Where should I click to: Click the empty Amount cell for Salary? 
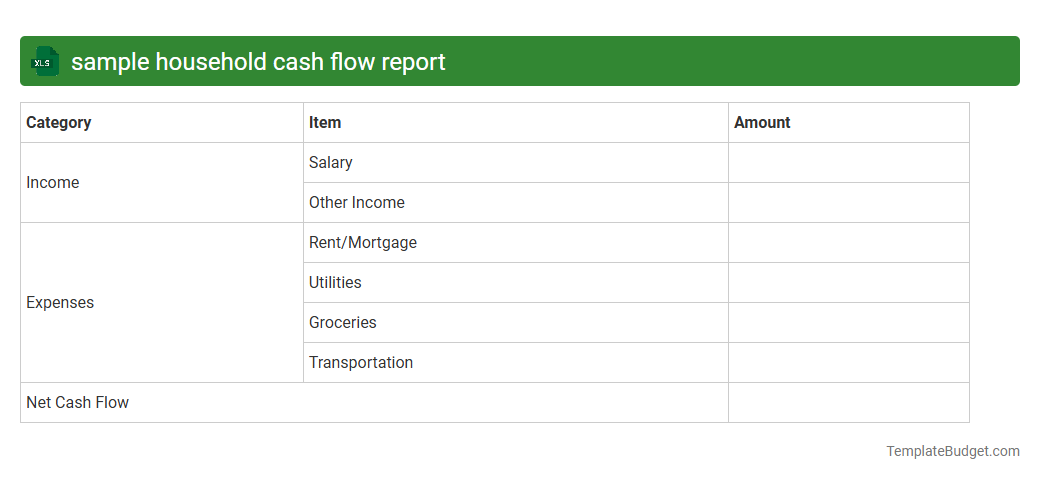click(849, 162)
